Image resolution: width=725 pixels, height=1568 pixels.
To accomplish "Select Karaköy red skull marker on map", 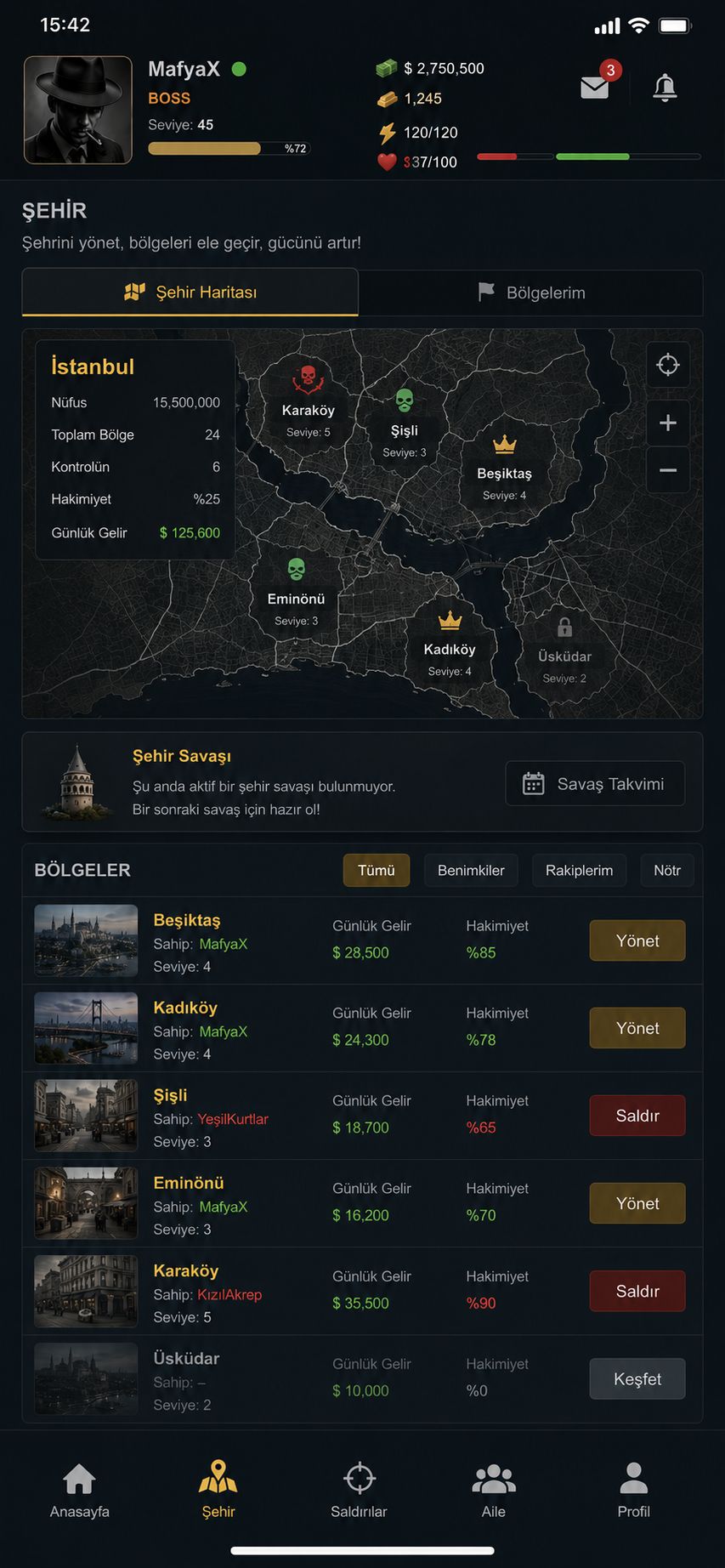I will point(308,378).
